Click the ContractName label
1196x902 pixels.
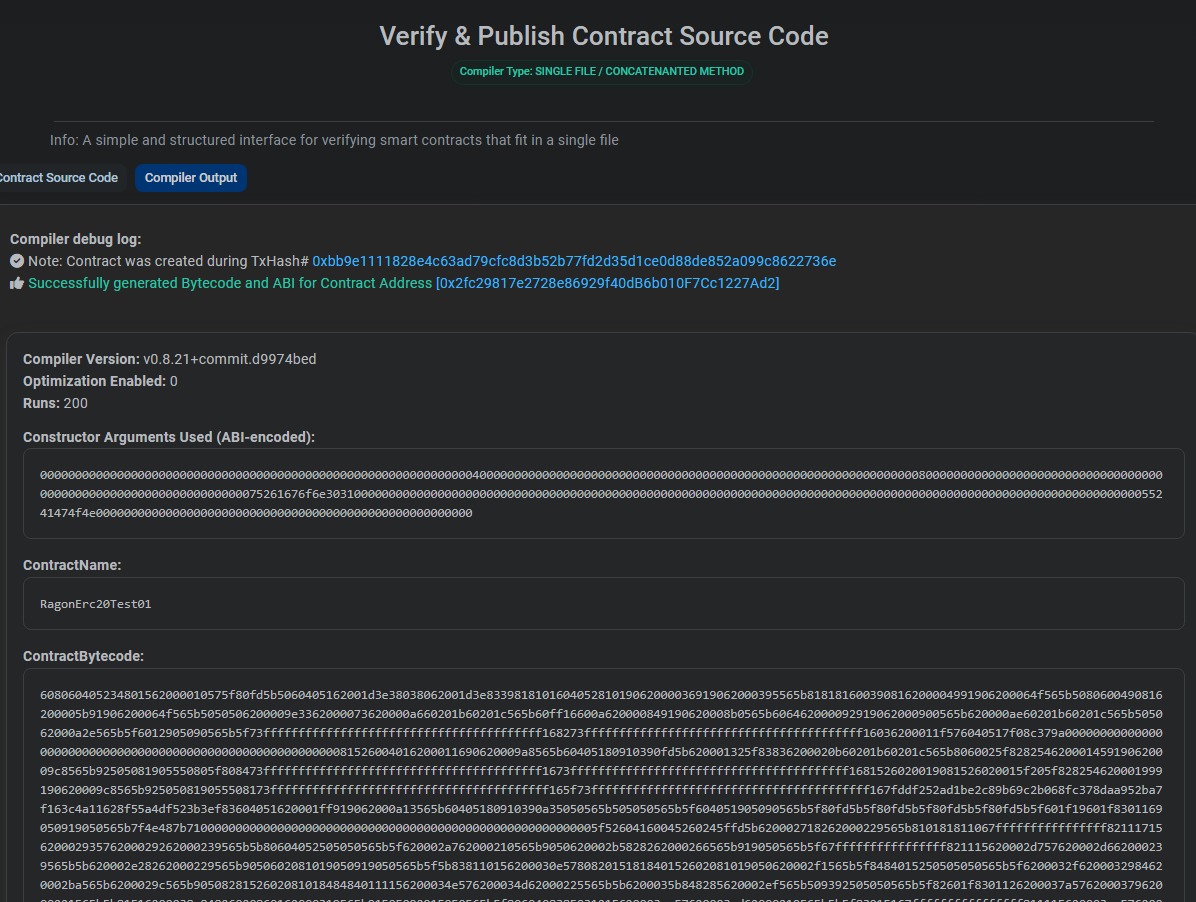click(x=72, y=565)
